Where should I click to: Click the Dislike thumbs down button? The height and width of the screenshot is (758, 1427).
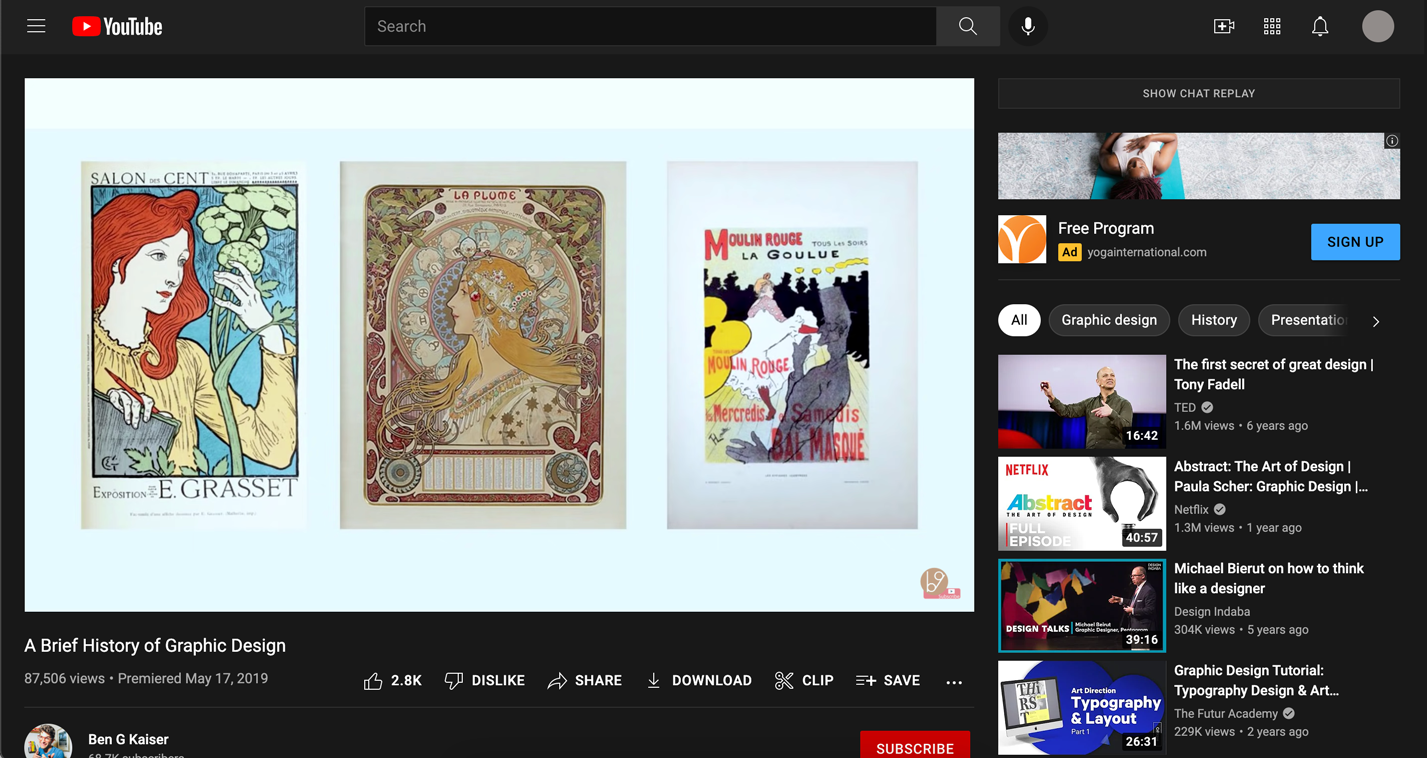(x=484, y=680)
